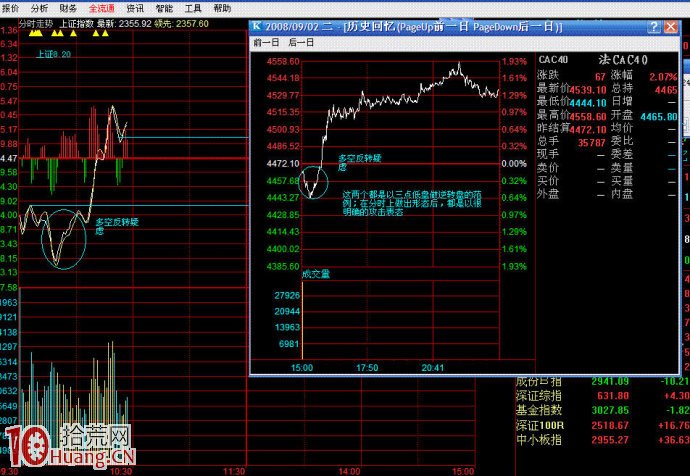
Task: Click the 2518.67 value for 深证100R
Action: [x=610, y=425]
